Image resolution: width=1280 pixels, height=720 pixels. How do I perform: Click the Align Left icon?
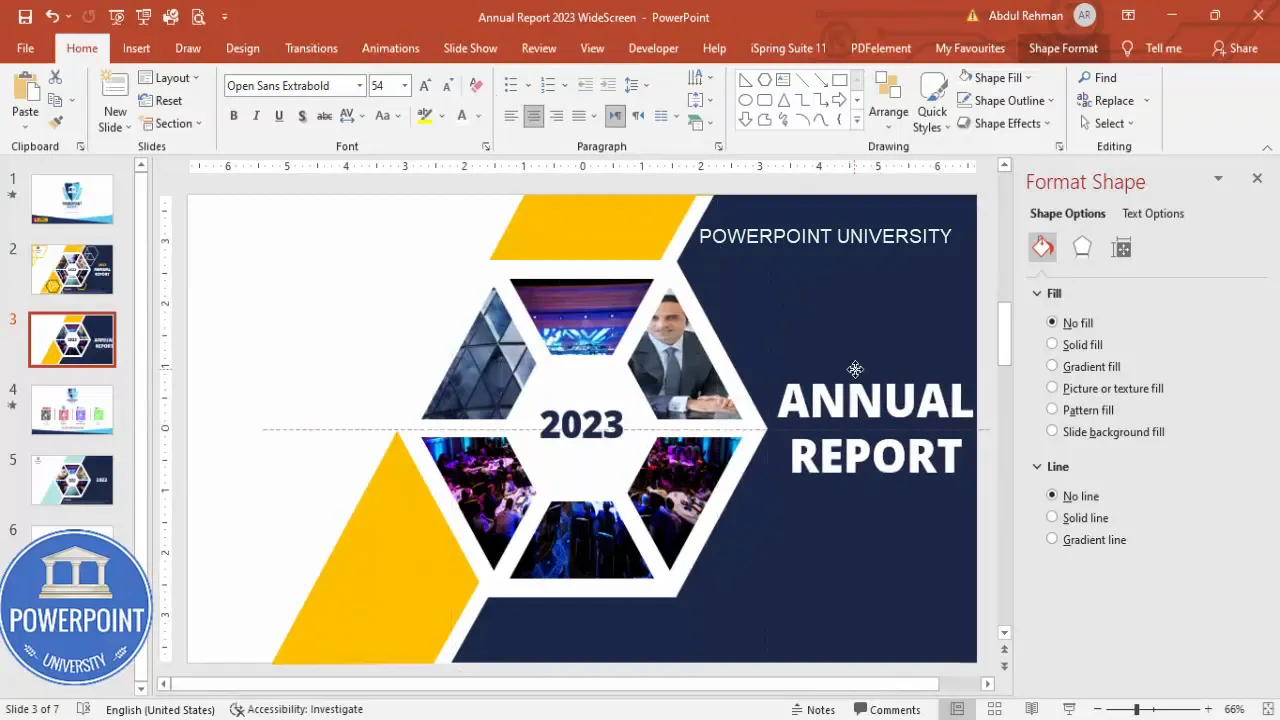[x=511, y=116]
